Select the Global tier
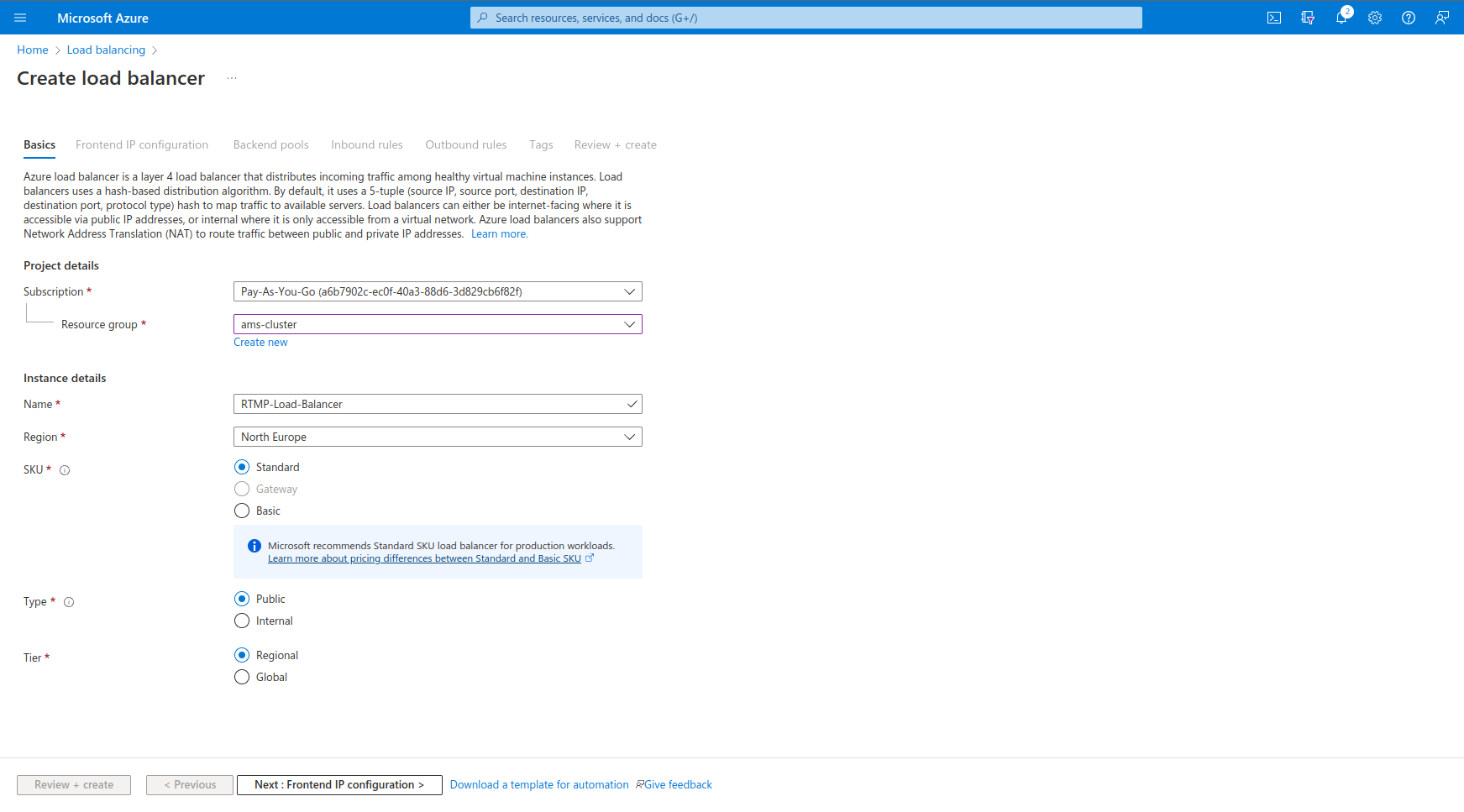The image size is (1464, 812). 242,677
